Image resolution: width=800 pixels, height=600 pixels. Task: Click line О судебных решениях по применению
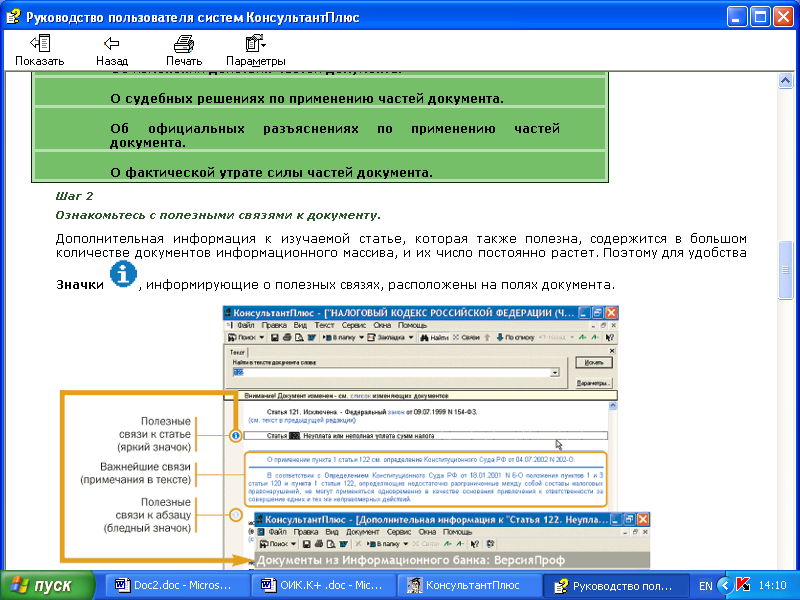[x=307, y=98]
